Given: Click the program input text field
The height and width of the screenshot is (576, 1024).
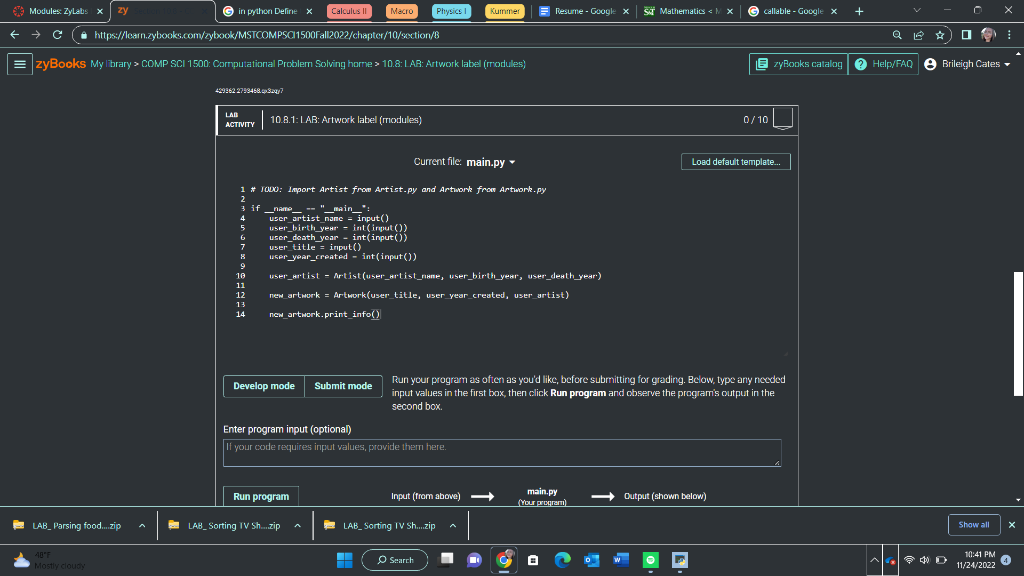Looking at the screenshot, I should (x=502, y=452).
